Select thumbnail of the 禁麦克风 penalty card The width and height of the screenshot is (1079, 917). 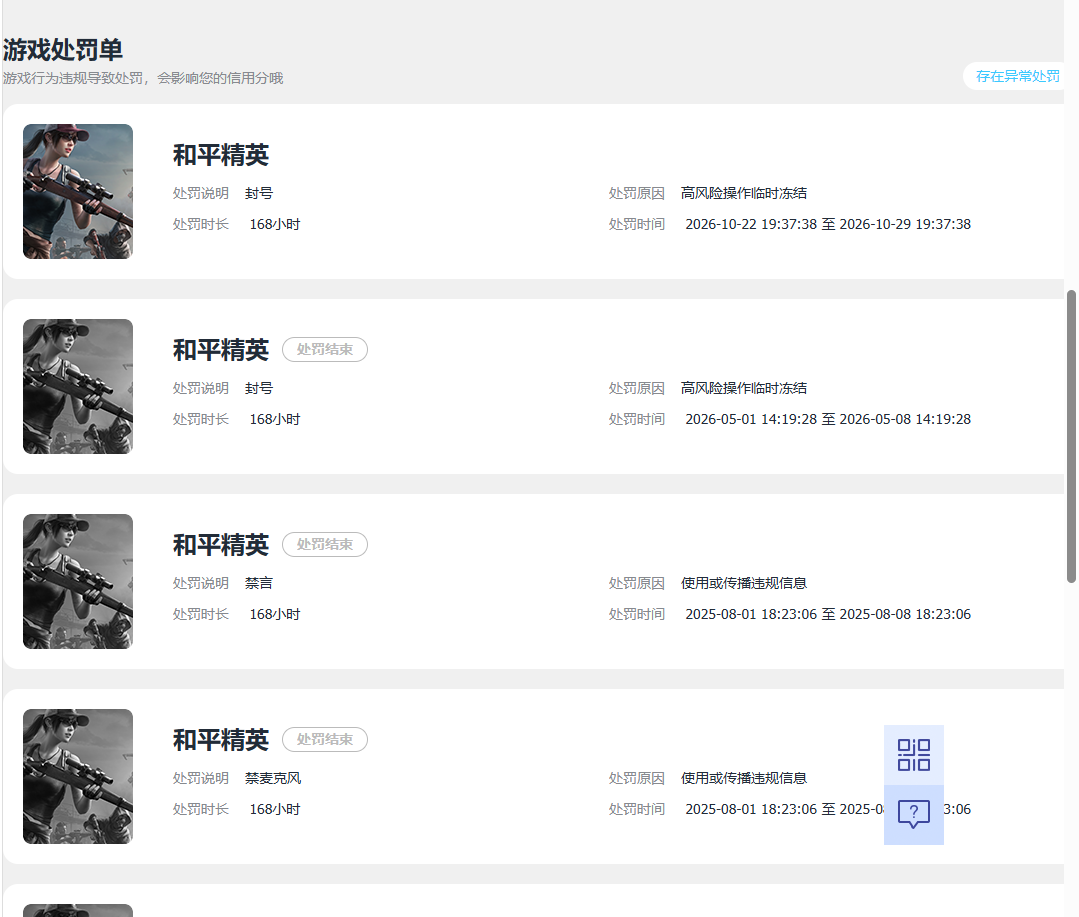pos(78,776)
